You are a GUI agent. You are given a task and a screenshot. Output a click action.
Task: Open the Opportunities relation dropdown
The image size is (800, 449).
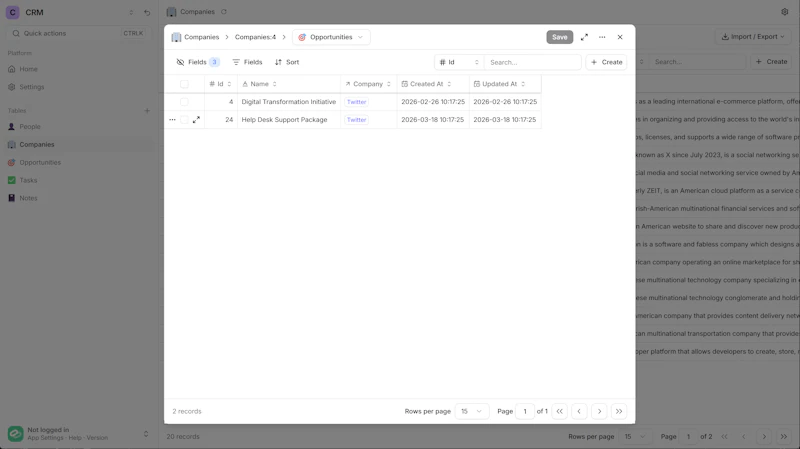(331, 37)
